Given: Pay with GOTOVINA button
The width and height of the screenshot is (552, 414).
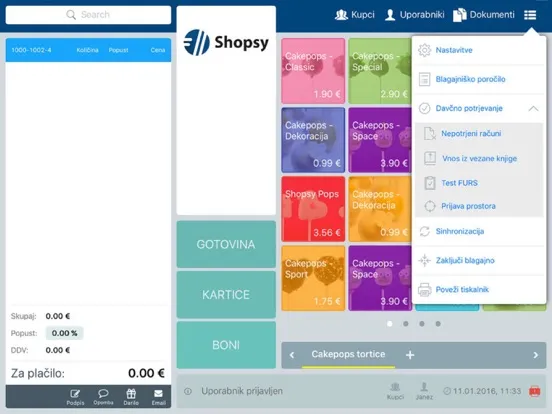Looking at the screenshot, I should point(226,244).
